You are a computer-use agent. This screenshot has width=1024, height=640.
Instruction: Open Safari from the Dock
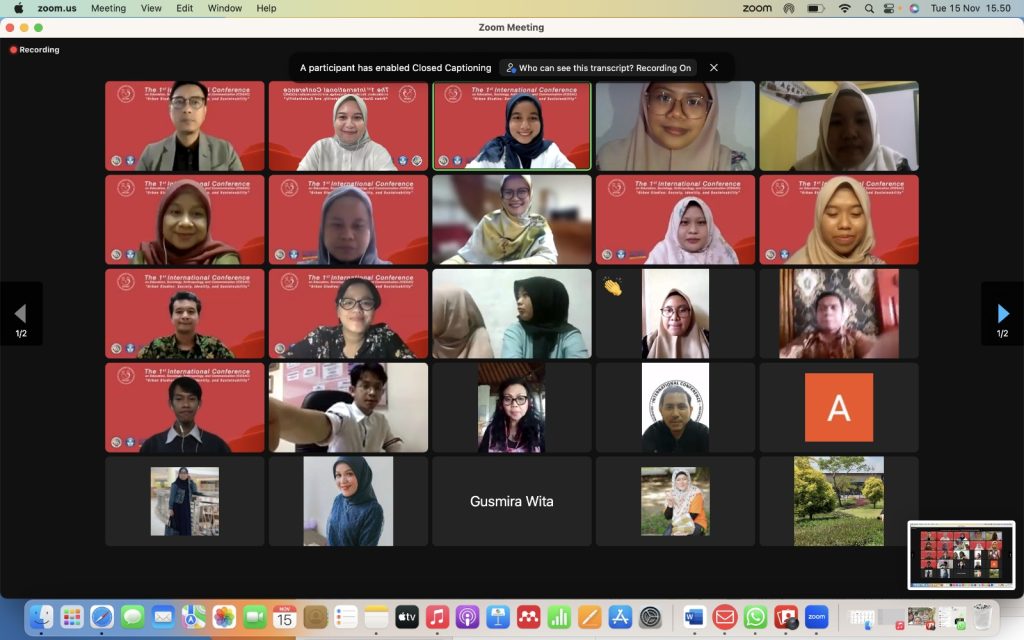102,617
